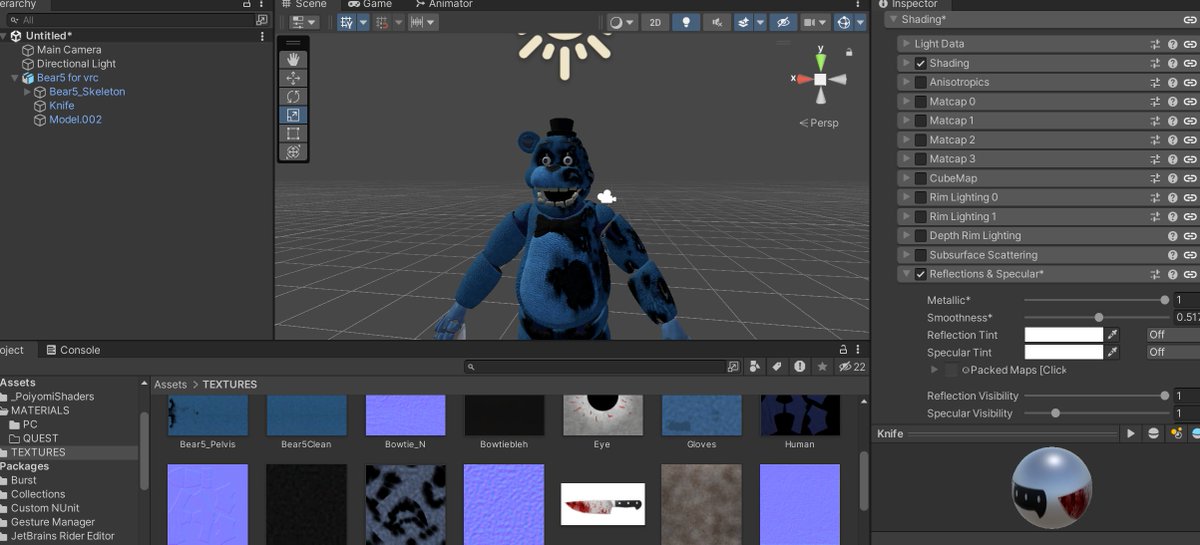Expand the Light Data section

pos(905,44)
